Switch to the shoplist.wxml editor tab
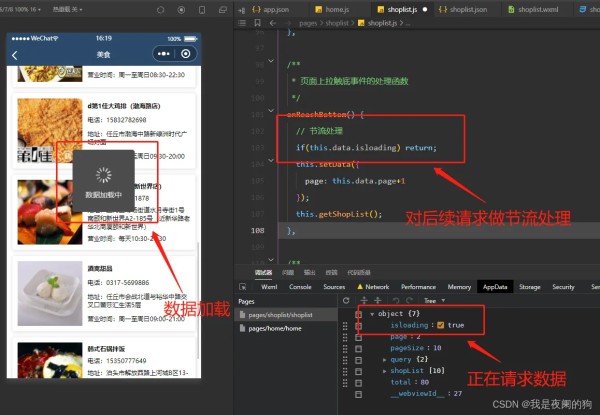The width and height of the screenshot is (600, 415). point(533,10)
